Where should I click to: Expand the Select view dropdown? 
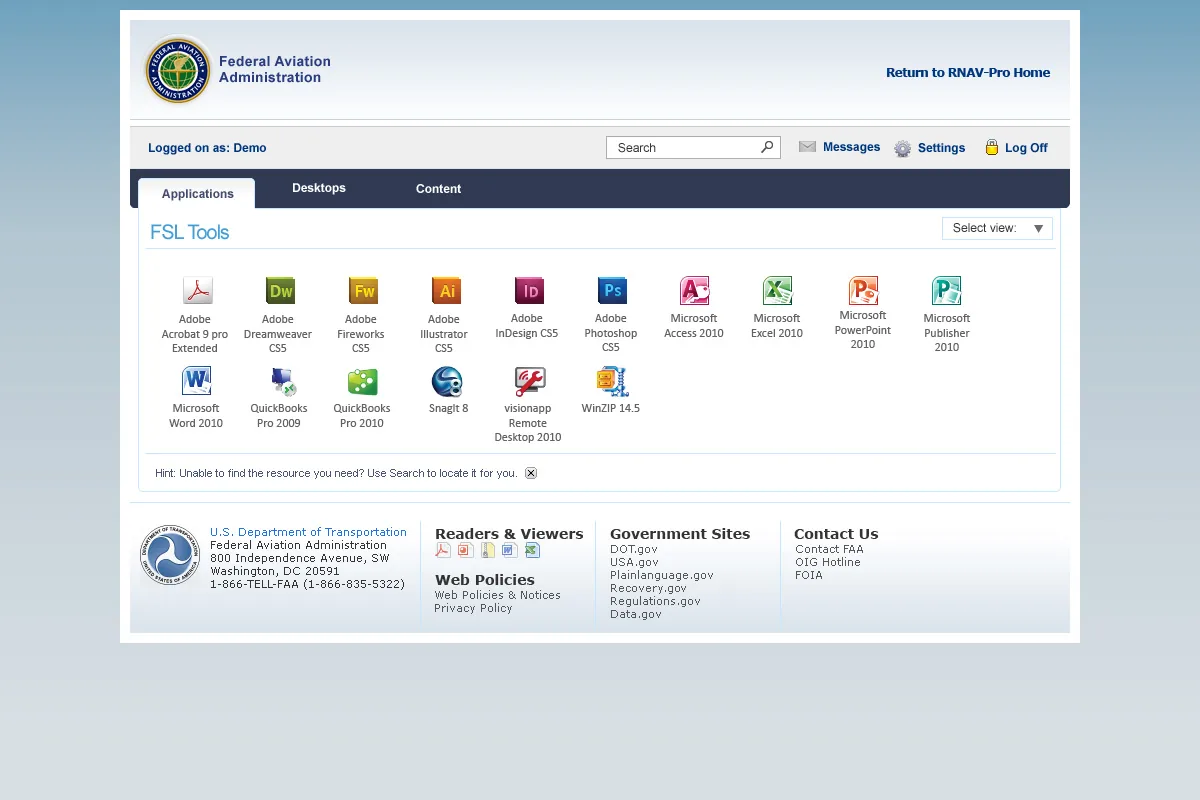[x=997, y=228]
